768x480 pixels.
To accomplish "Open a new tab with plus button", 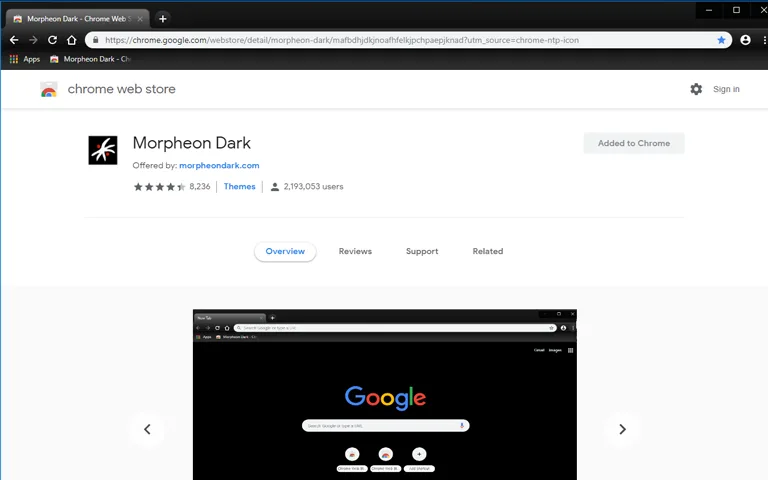I will click(x=163, y=19).
